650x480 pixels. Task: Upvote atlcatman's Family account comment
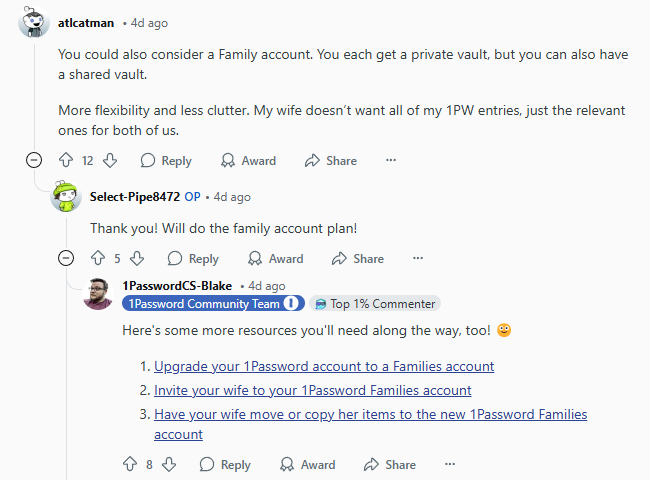coord(67,160)
